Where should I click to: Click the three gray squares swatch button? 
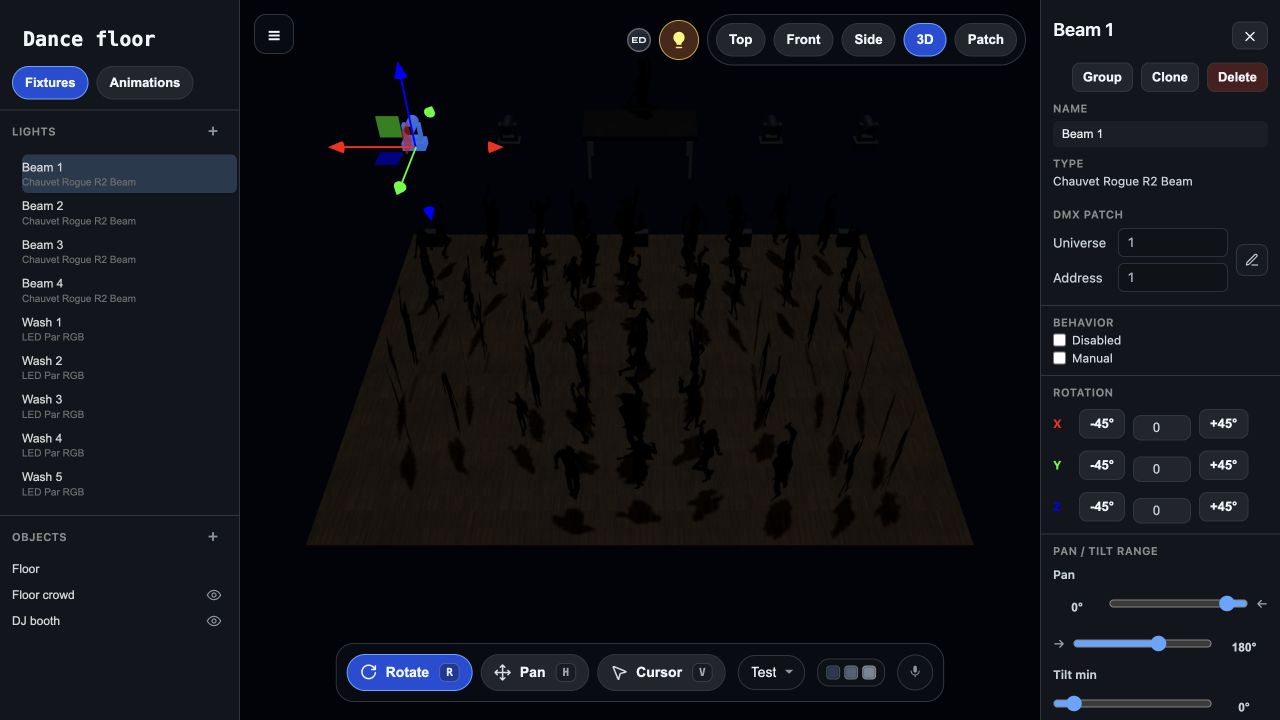click(851, 672)
